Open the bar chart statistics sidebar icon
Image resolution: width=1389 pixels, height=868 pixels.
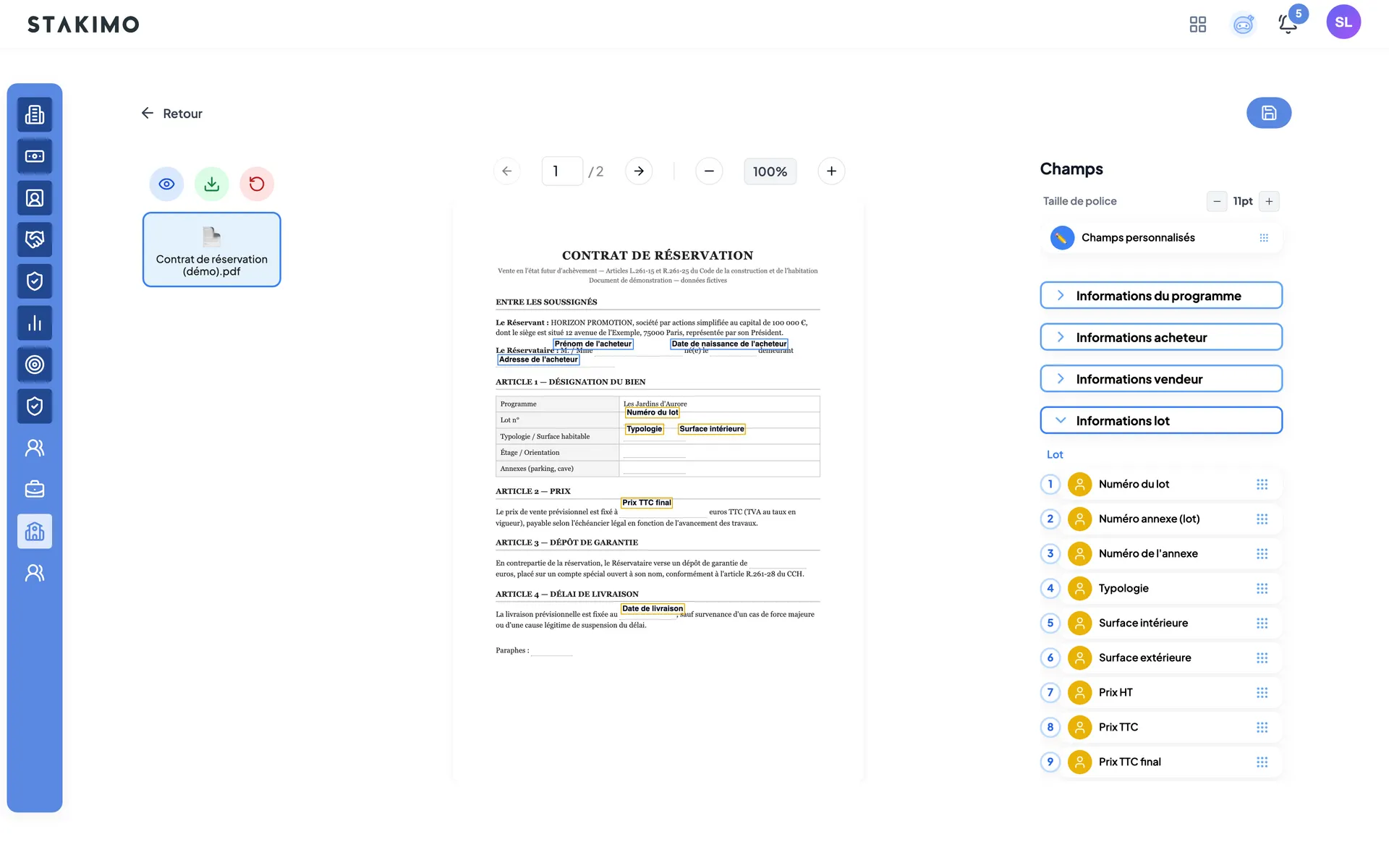coord(35,323)
